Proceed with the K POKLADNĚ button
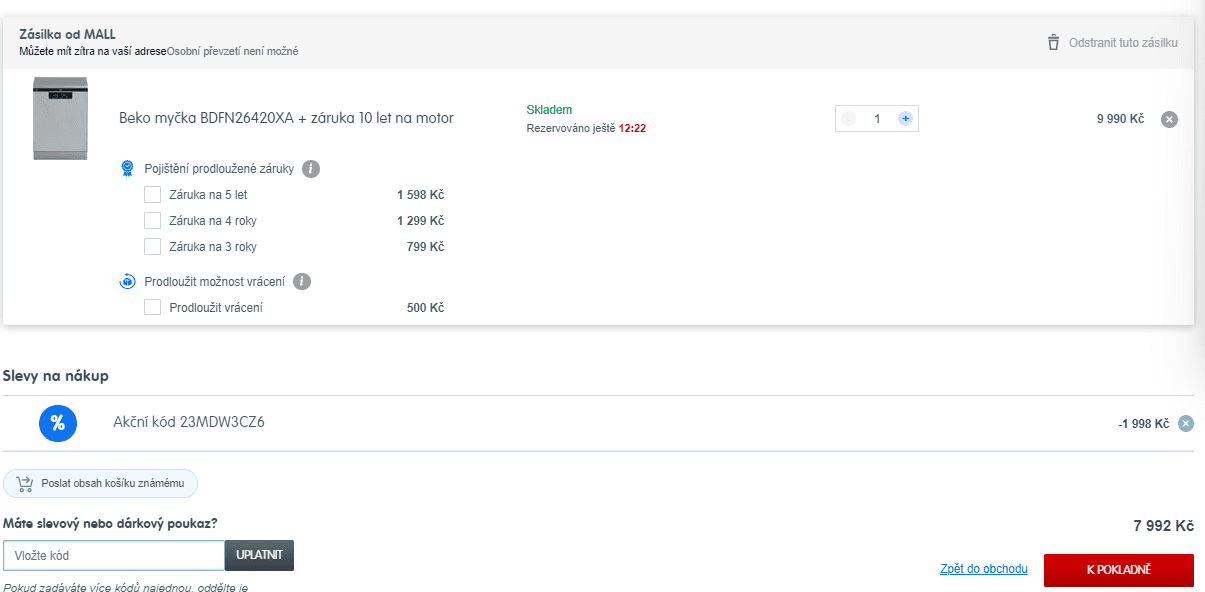Screen dimensions: 1205x592 (1119, 570)
